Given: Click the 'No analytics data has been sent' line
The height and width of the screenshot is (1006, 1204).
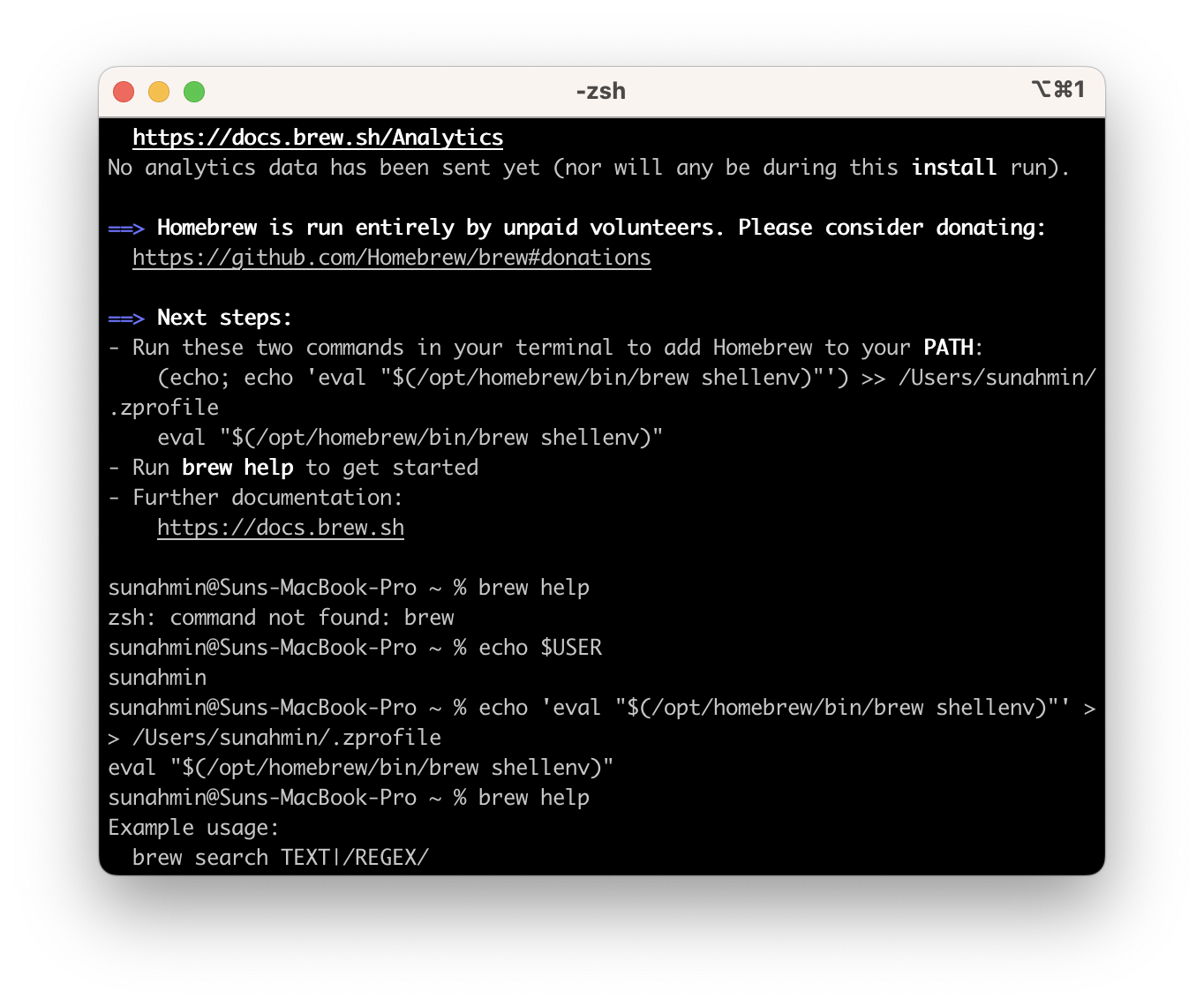Looking at the screenshot, I should [x=589, y=168].
